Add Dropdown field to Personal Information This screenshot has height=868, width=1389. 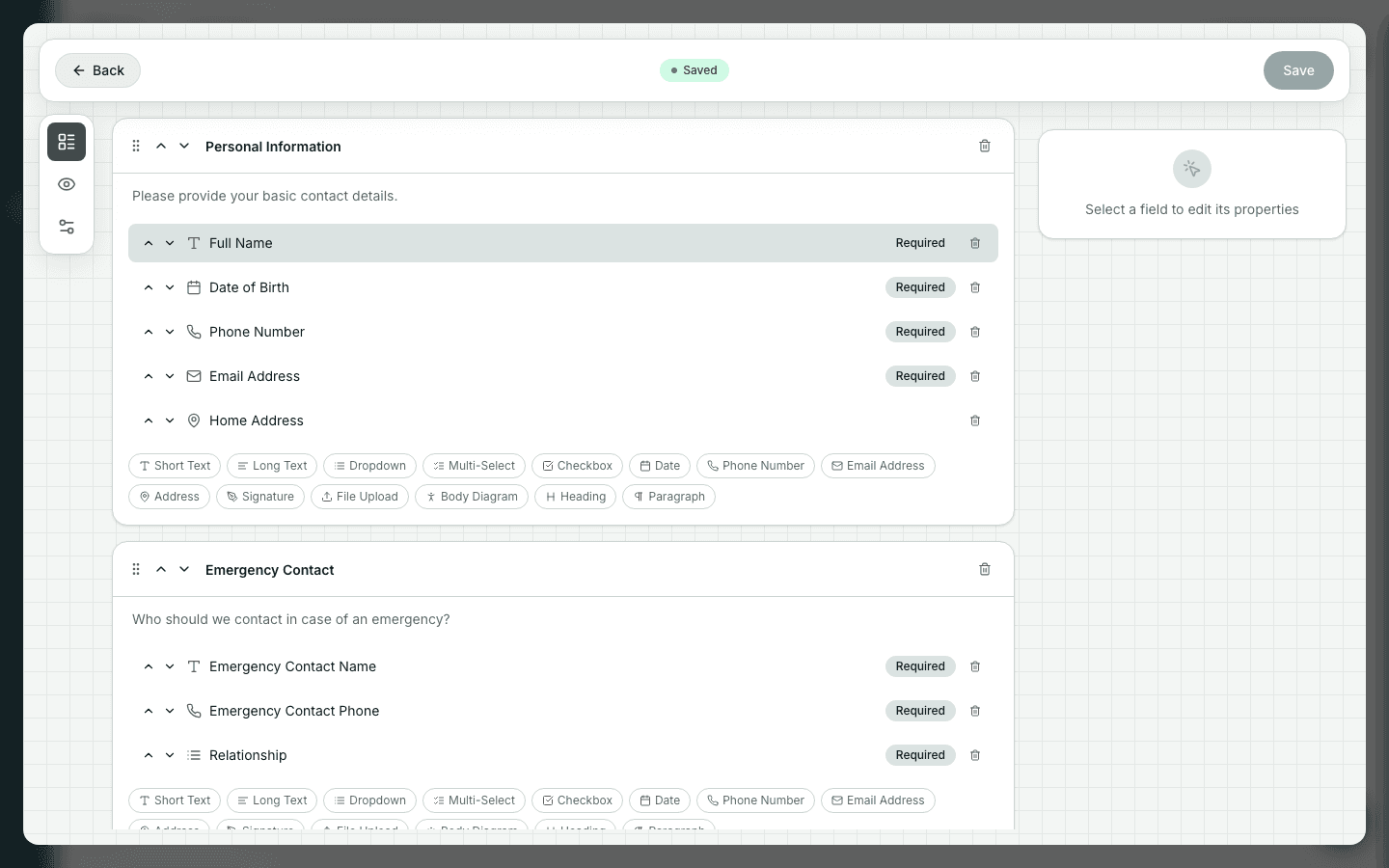[369, 466]
